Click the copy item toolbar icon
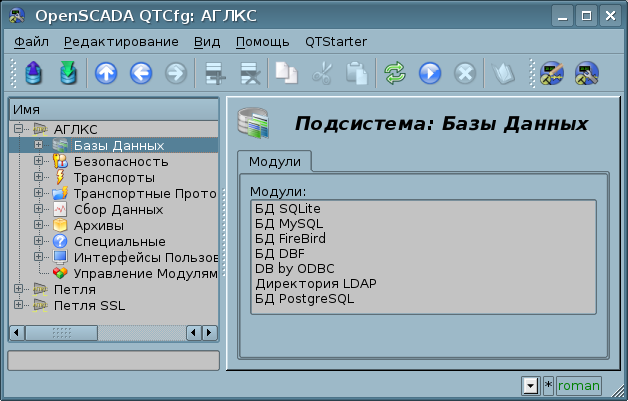The width and height of the screenshot is (628, 401). 286,73
